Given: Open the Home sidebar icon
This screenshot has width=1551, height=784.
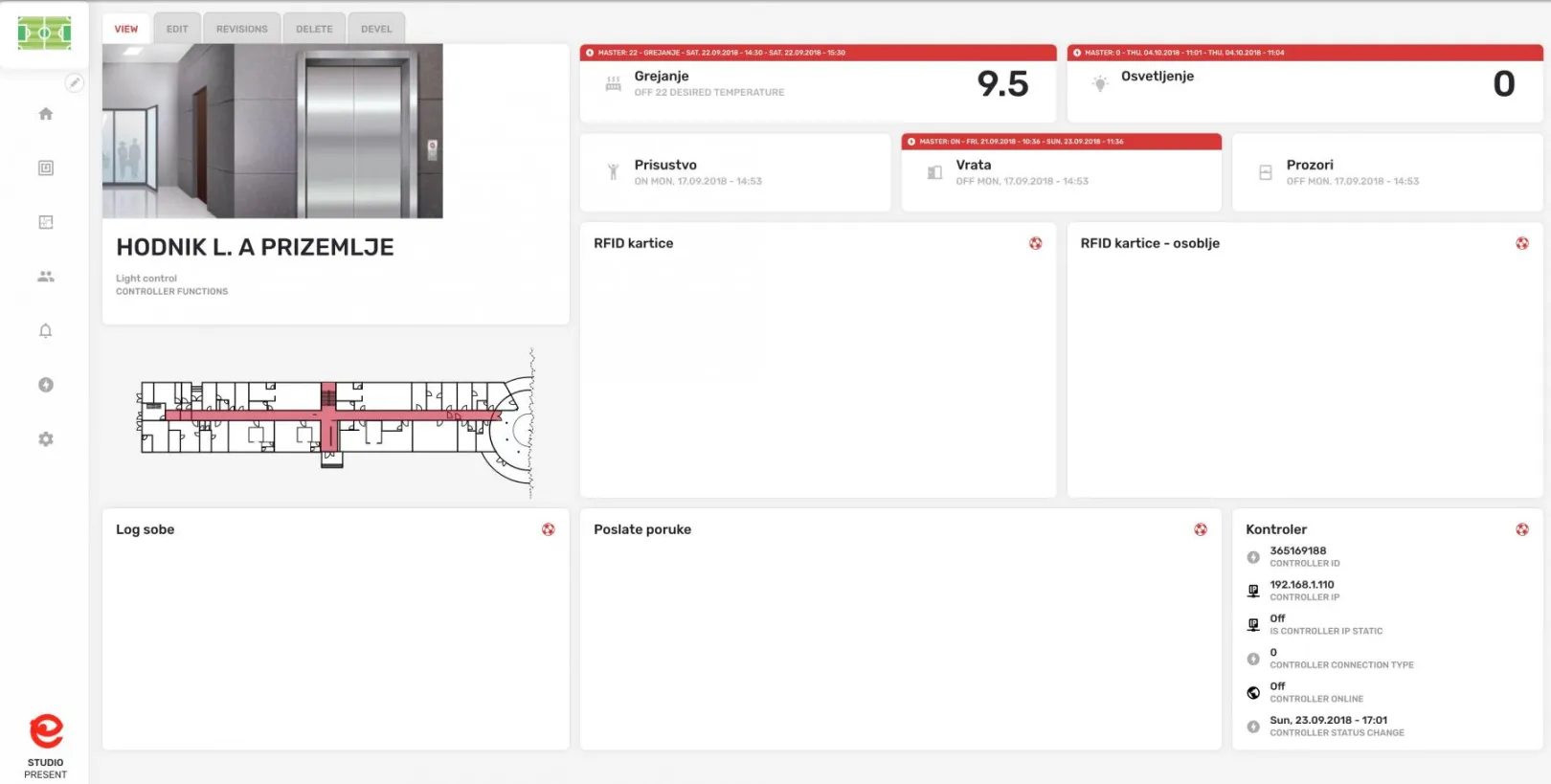Looking at the screenshot, I should pos(45,114).
